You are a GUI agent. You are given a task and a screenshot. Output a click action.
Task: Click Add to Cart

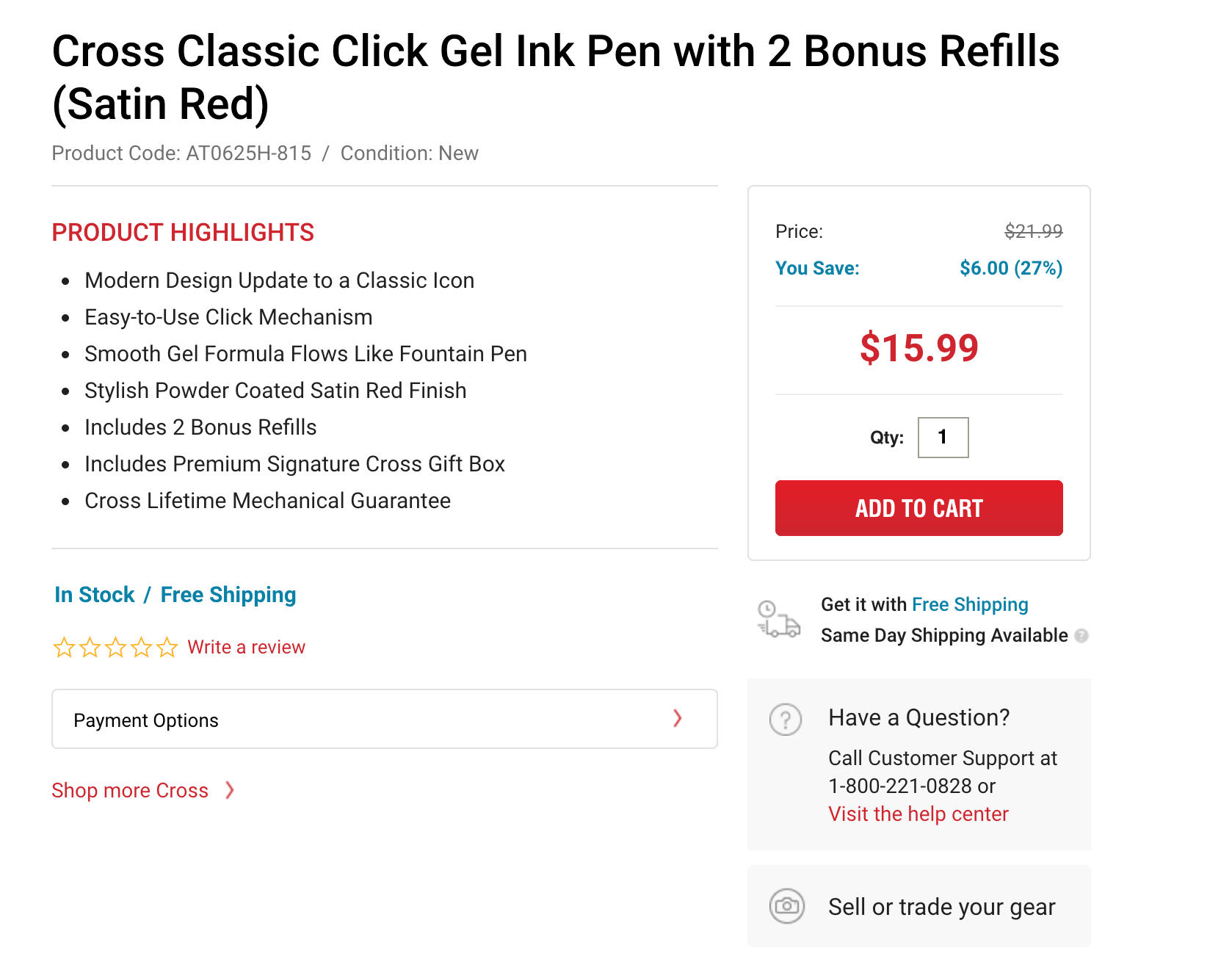click(918, 507)
